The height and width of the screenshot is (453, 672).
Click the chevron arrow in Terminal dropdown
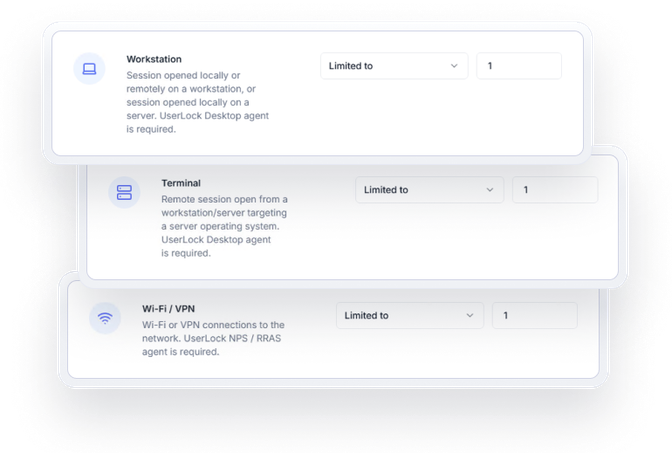click(x=490, y=190)
